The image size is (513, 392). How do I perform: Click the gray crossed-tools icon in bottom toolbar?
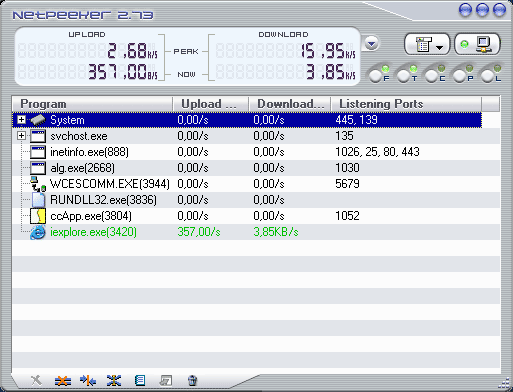tap(36, 380)
